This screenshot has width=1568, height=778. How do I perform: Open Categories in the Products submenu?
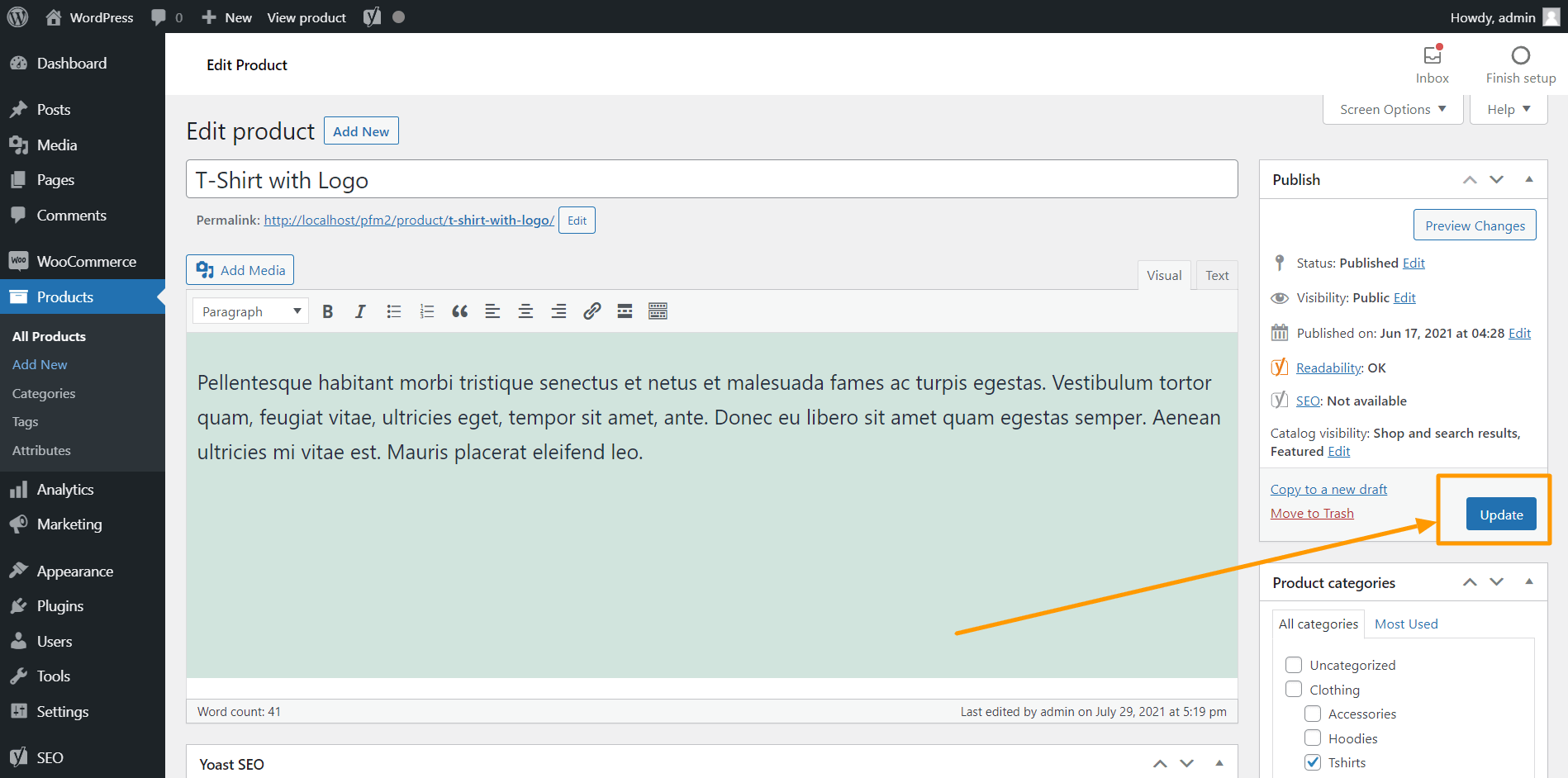44,394
